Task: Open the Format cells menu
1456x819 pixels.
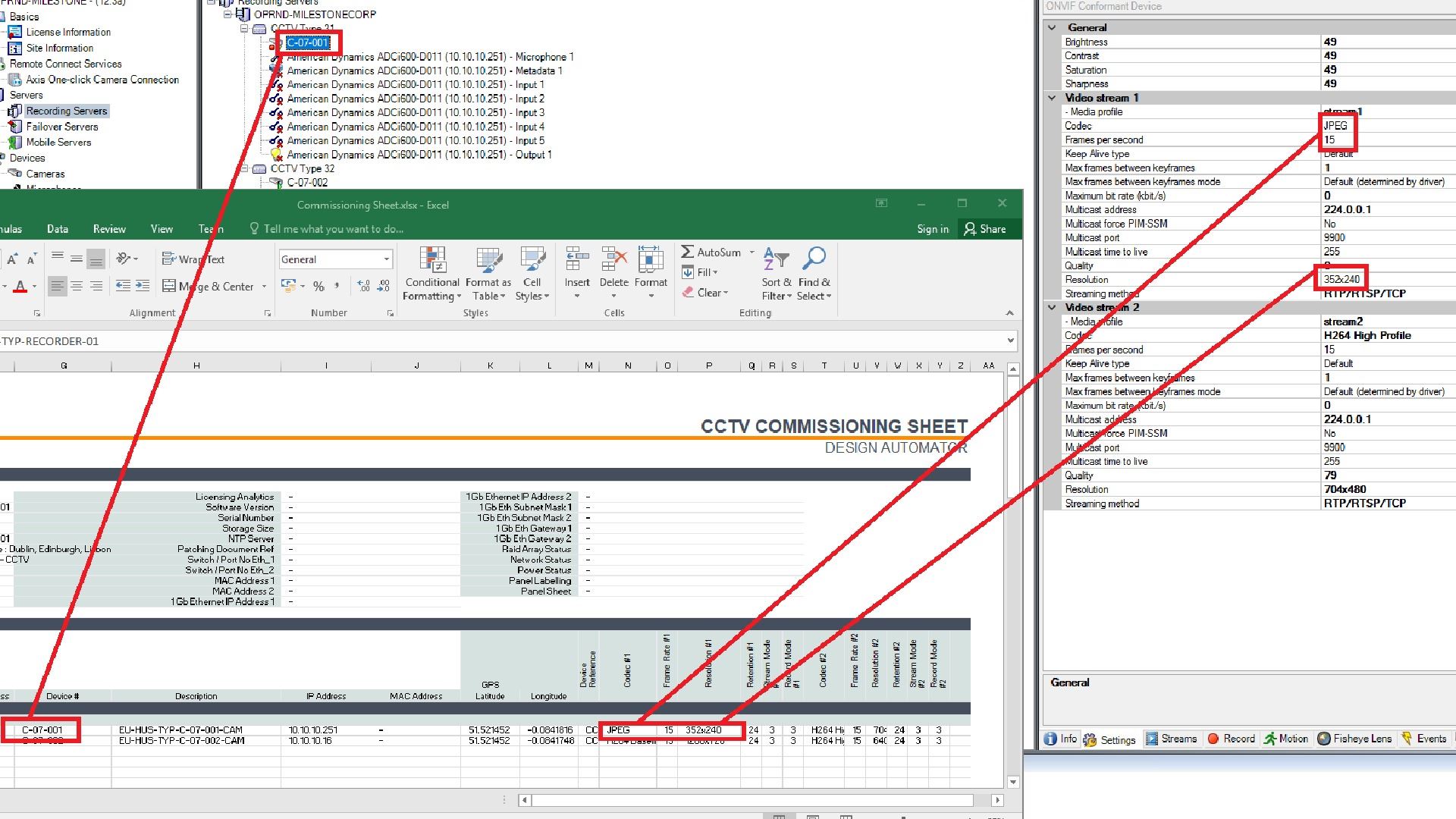Action: click(x=651, y=274)
